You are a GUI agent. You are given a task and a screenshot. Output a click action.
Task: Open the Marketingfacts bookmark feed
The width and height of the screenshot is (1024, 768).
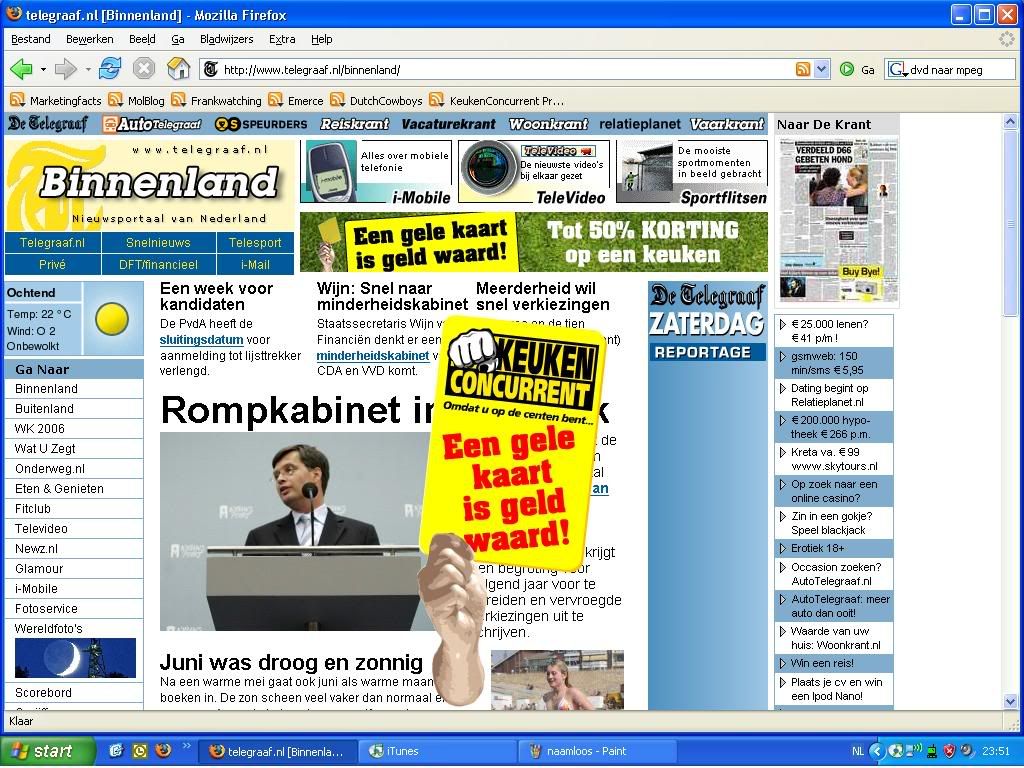coord(56,101)
